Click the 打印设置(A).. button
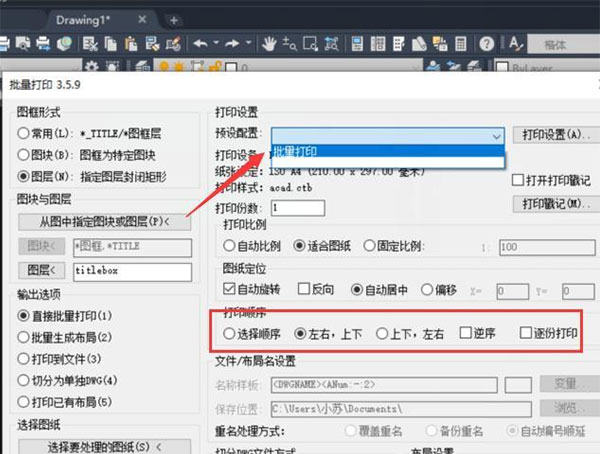600x454 pixels. 556,135
